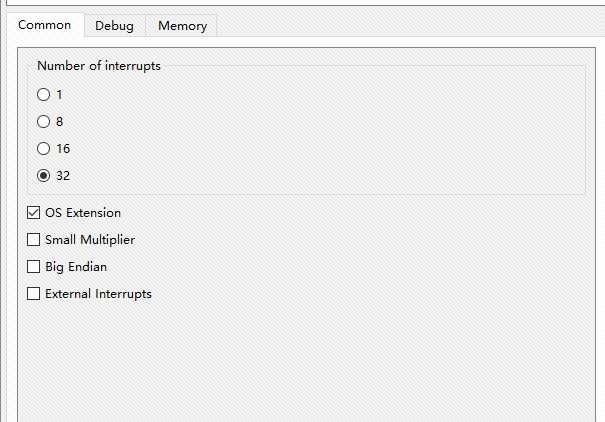Click the "External Interrupts" label text
The height and width of the screenshot is (422, 605).
[98, 294]
